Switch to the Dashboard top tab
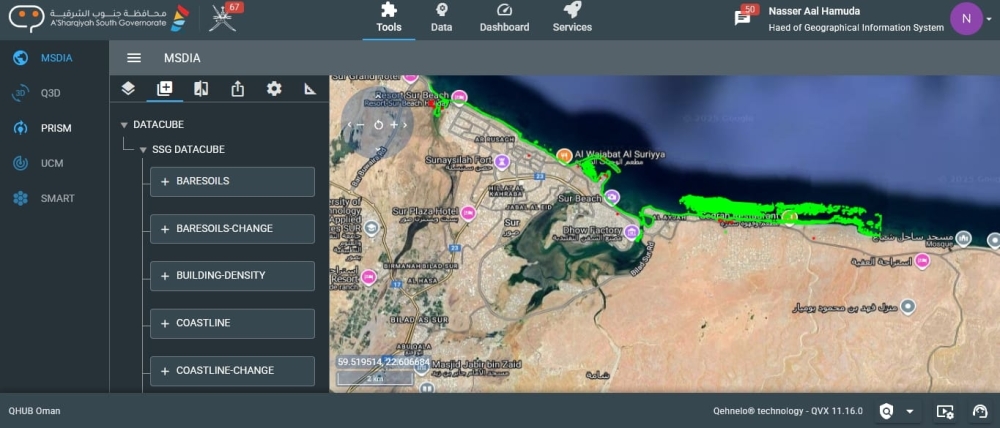Screen dimensions: 1000x428 [x=504, y=18]
